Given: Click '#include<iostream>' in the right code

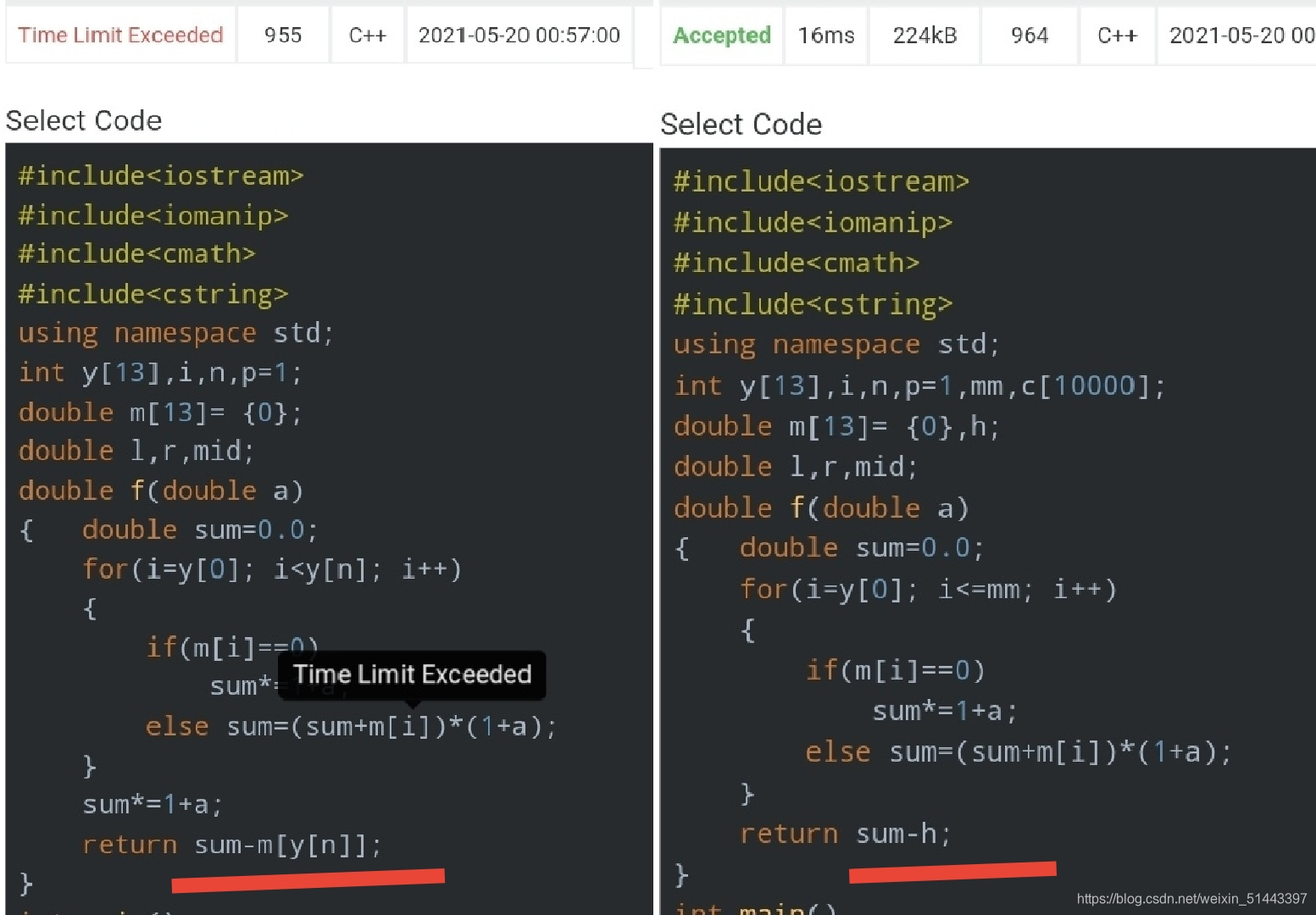Looking at the screenshot, I should pos(821,181).
